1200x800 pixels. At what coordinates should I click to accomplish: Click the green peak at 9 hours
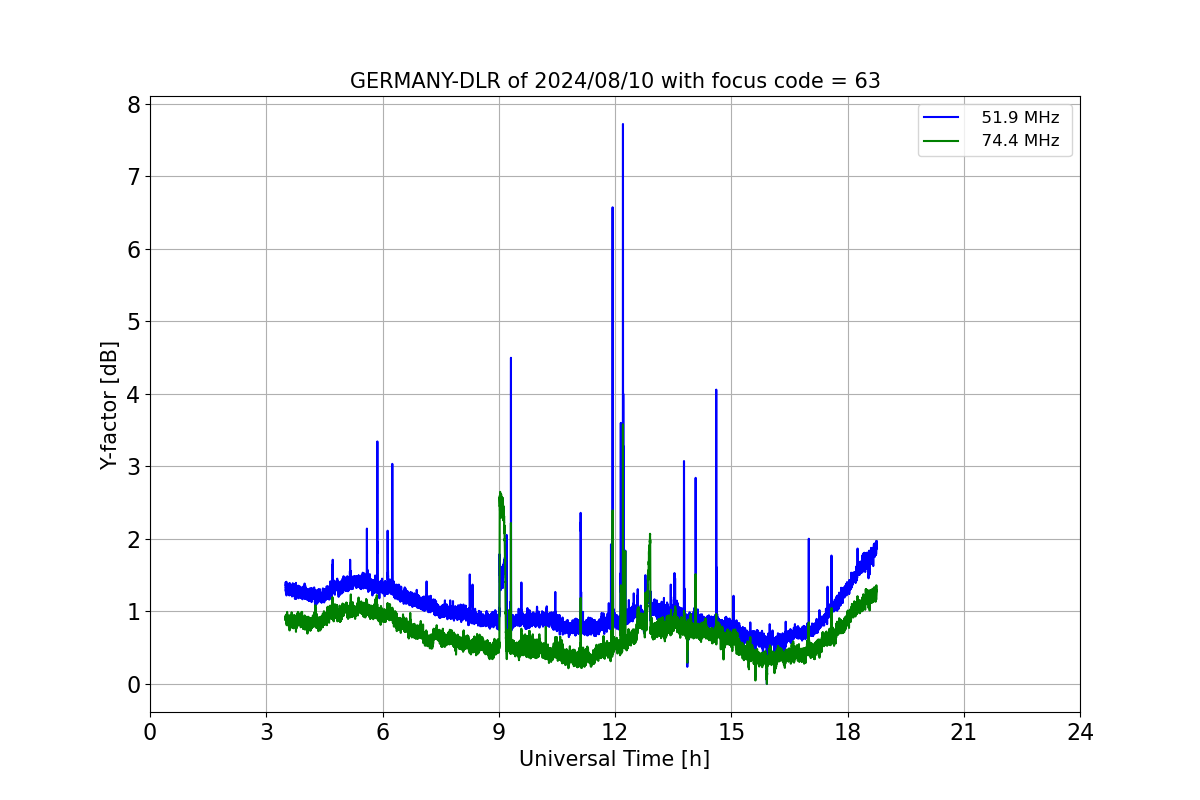pyautogui.click(x=500, y=494)
